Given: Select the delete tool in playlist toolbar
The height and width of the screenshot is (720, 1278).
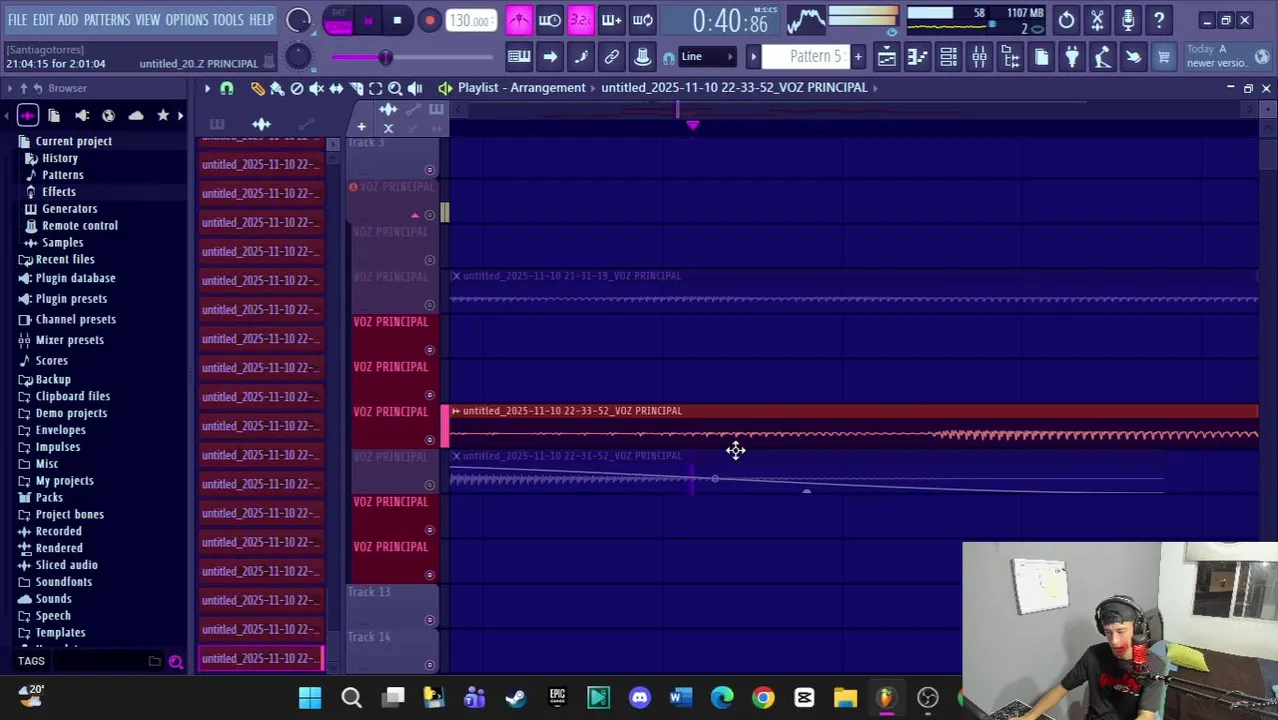Looking at the screenshot, I should pos(297,88).
